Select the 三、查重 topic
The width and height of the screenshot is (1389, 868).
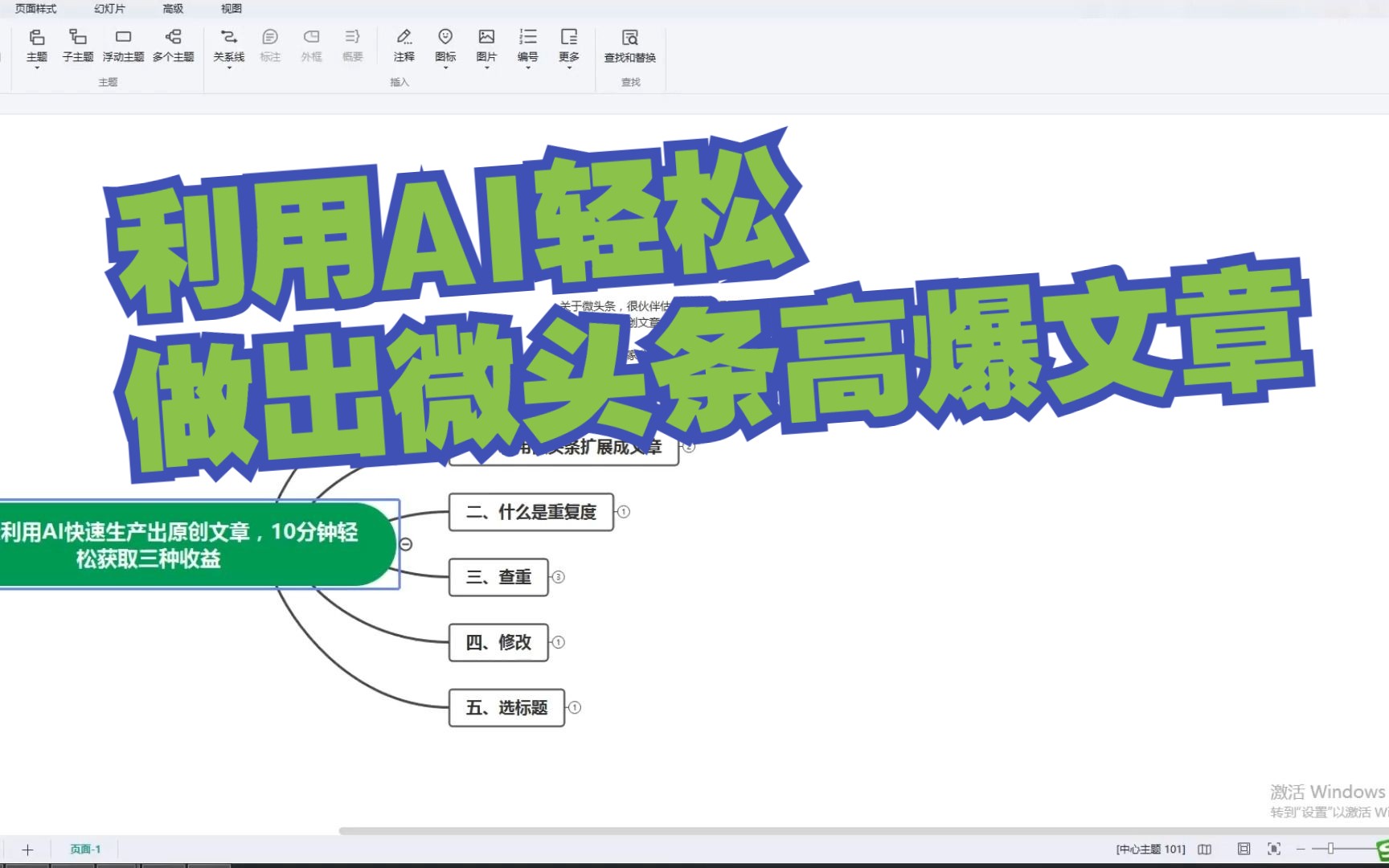pos(498,577)
